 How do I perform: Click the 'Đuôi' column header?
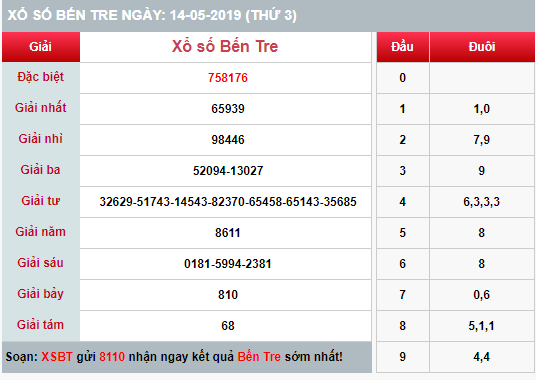[x=482, y=47]
